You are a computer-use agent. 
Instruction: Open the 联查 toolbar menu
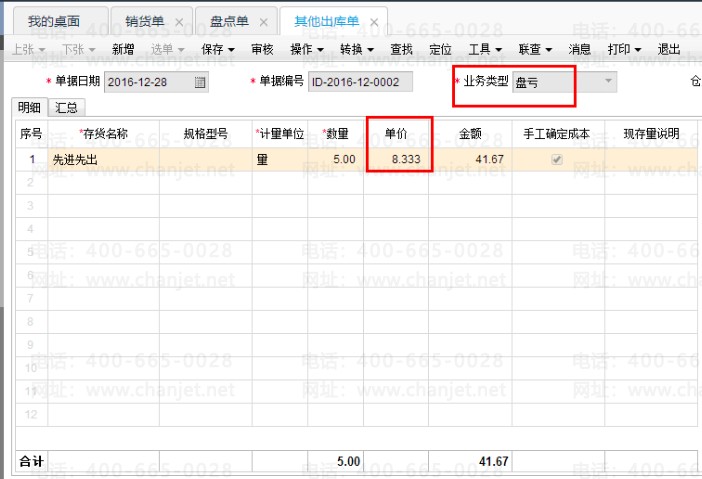535,48
